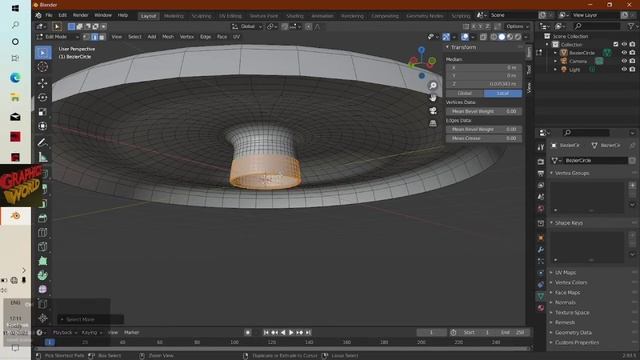Image resolution: width=640 pixels, height=360 pixels.
Task: Switch to vertex select mode
Action: pyautogui.click(x=87, y=37)
